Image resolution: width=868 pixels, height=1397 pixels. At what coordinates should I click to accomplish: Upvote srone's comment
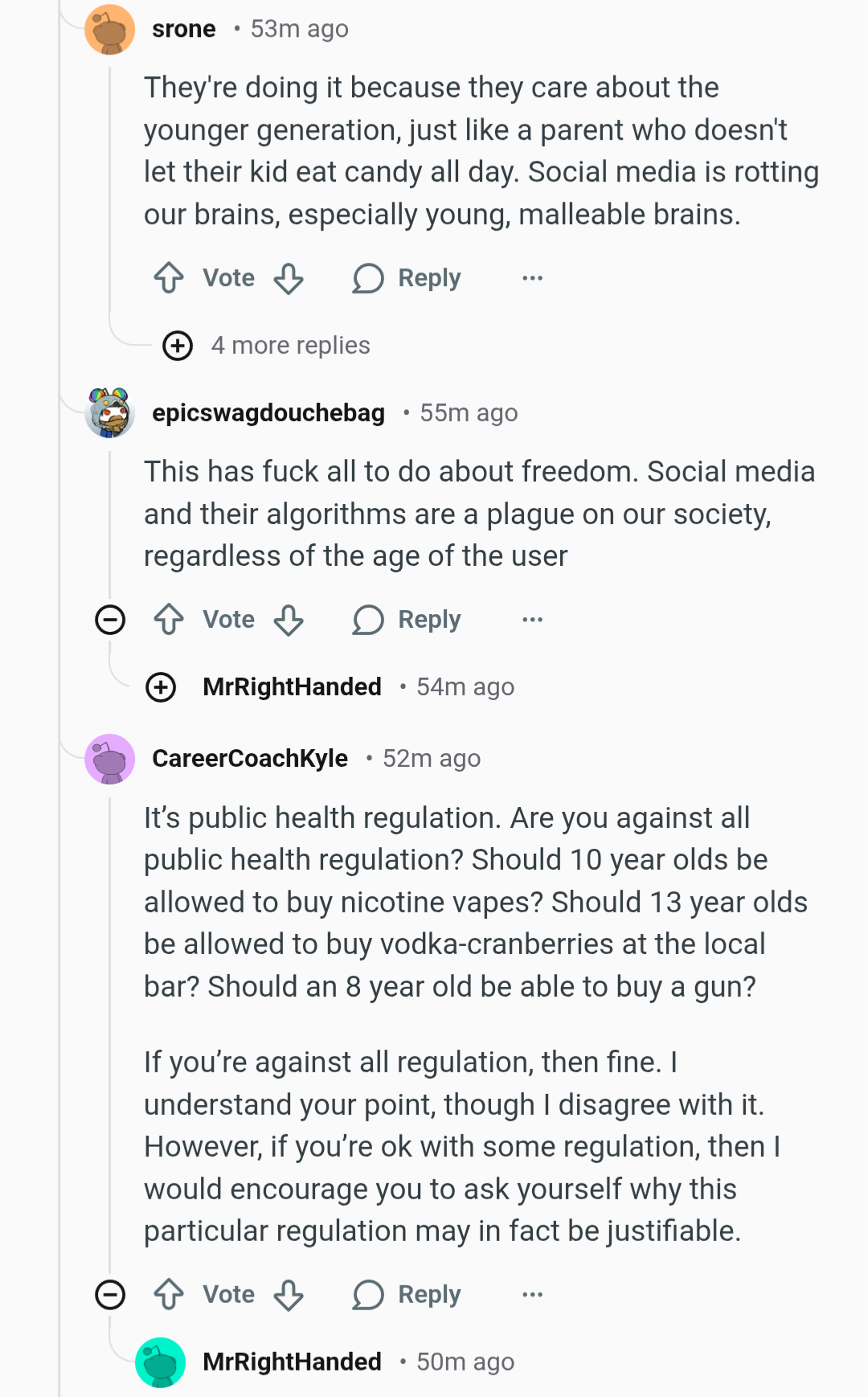tap(169, 278)
